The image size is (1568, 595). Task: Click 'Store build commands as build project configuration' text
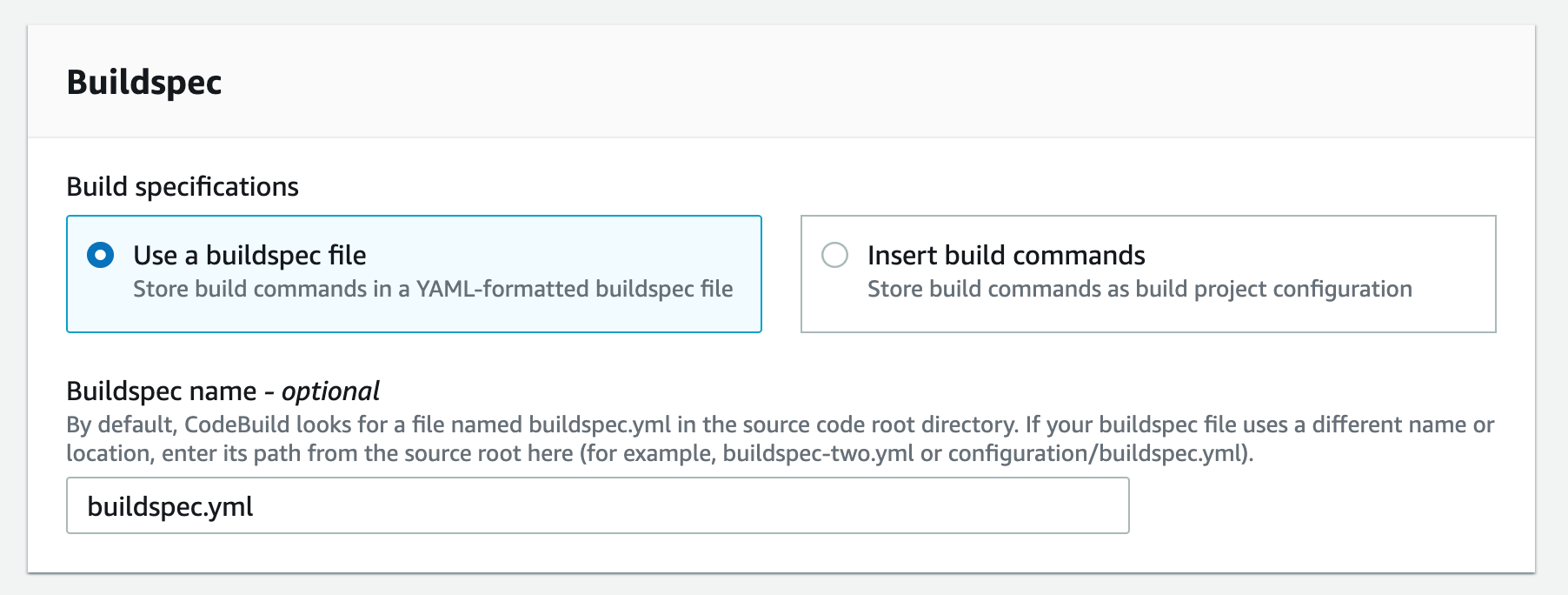(1139, 289)
